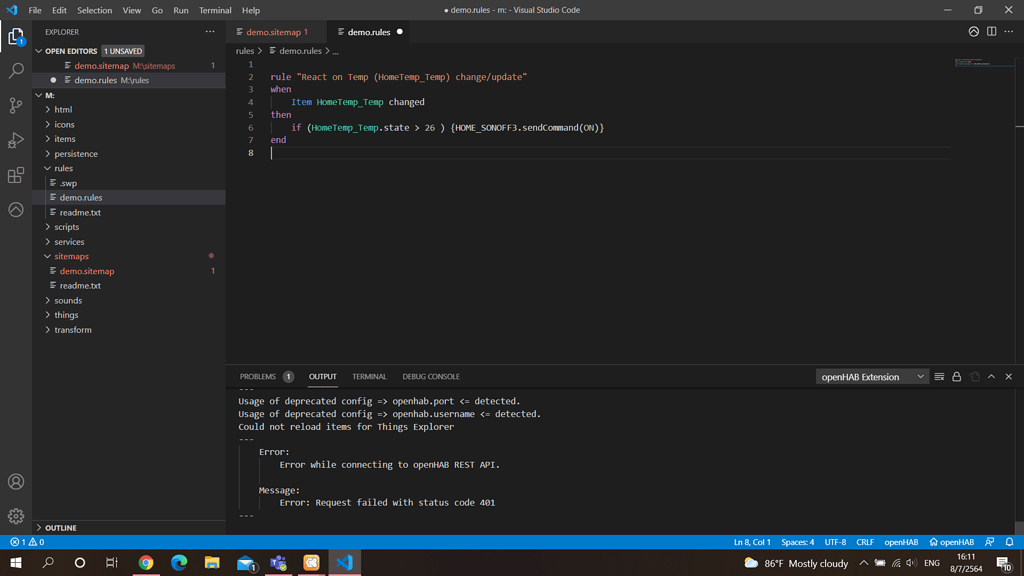
Task: Open the Run and Debug view
Action: tap(15, 140)
